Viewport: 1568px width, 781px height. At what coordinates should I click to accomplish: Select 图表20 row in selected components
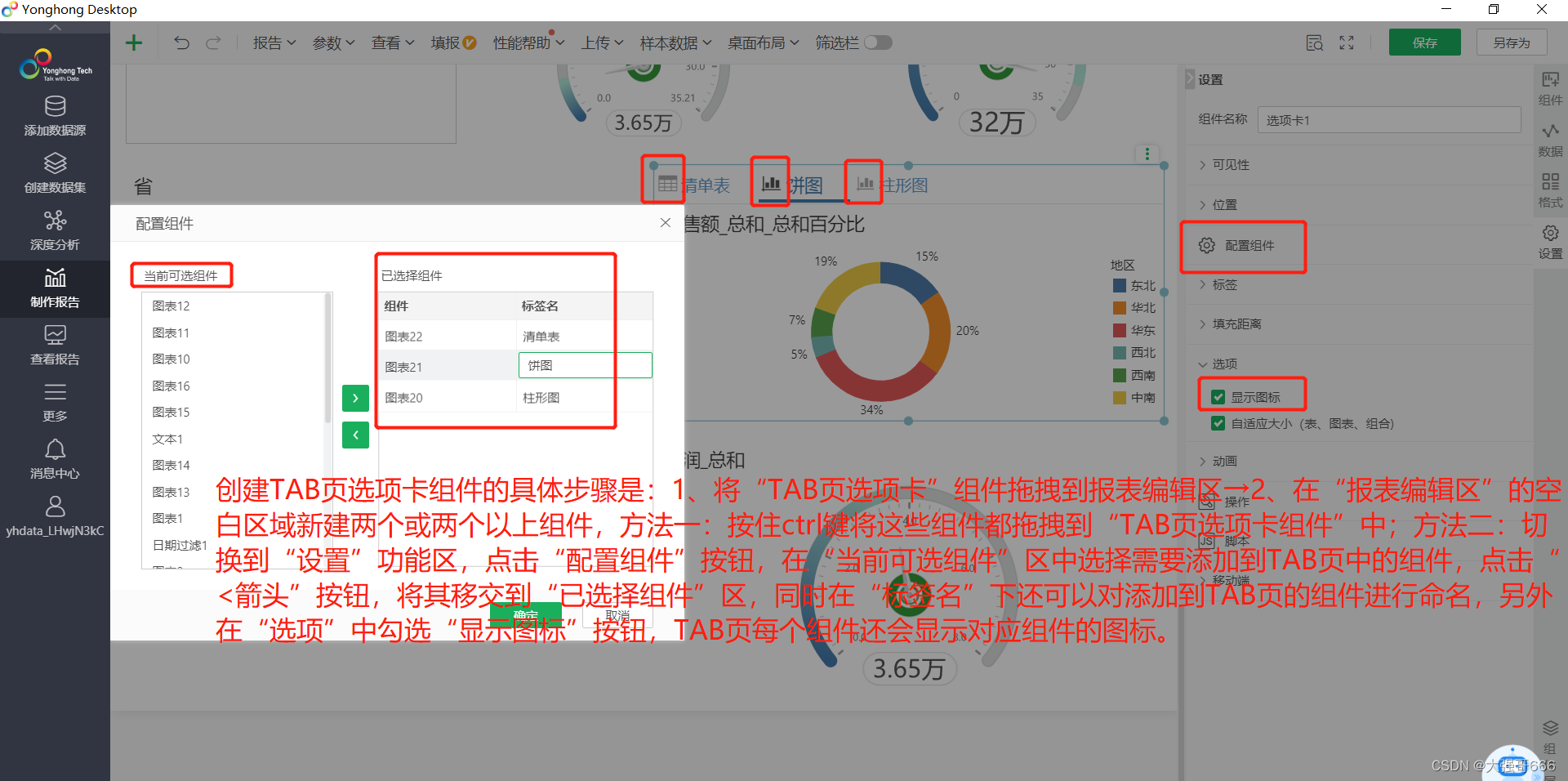[515, 398]
